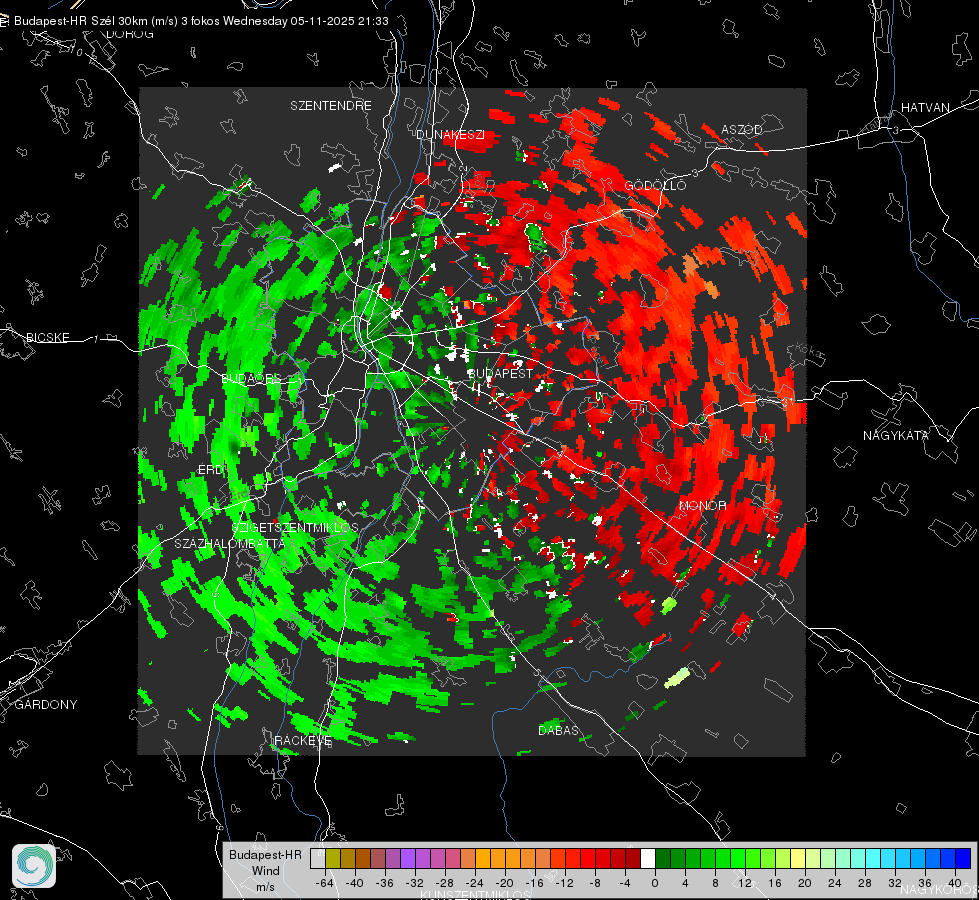The image size is (979, 900).
Task: Click the m/s unit label in legend
Action: 265,886
